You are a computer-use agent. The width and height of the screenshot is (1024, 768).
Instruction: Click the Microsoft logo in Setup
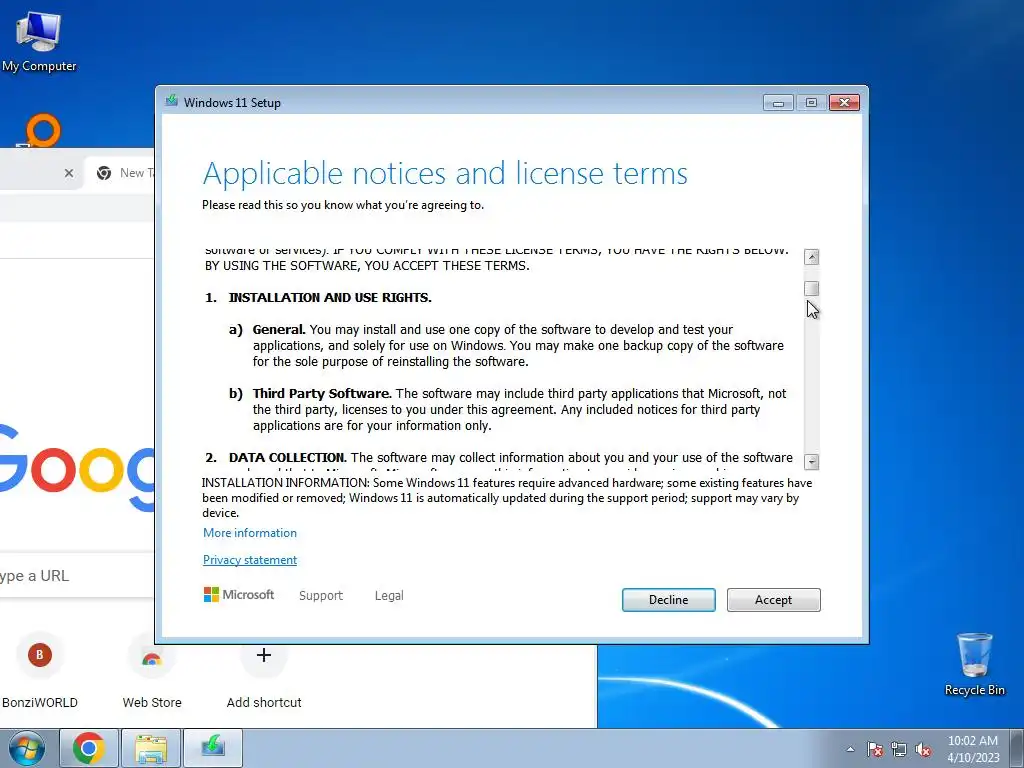(x=239, y=594)
